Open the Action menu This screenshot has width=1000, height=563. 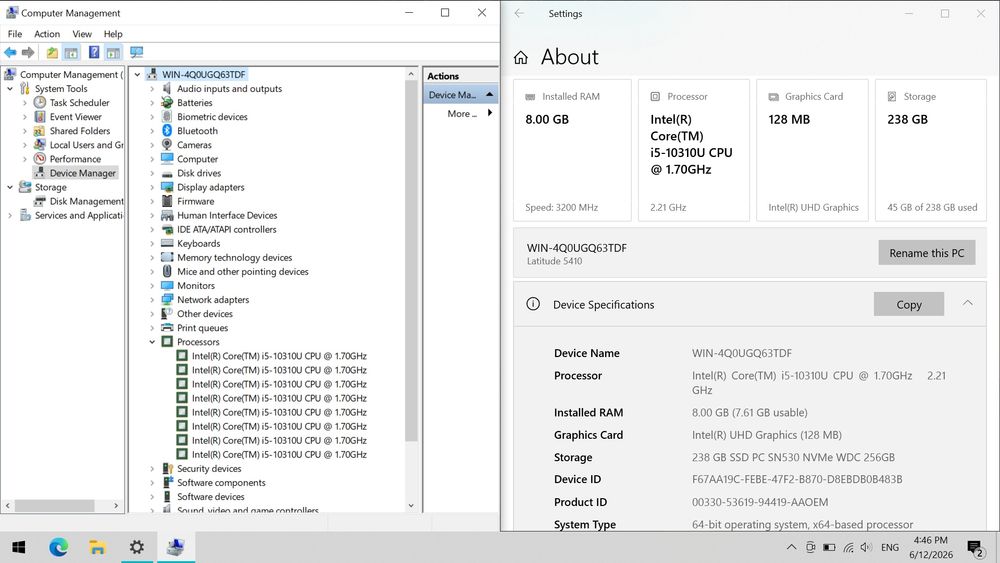point(47,34)
